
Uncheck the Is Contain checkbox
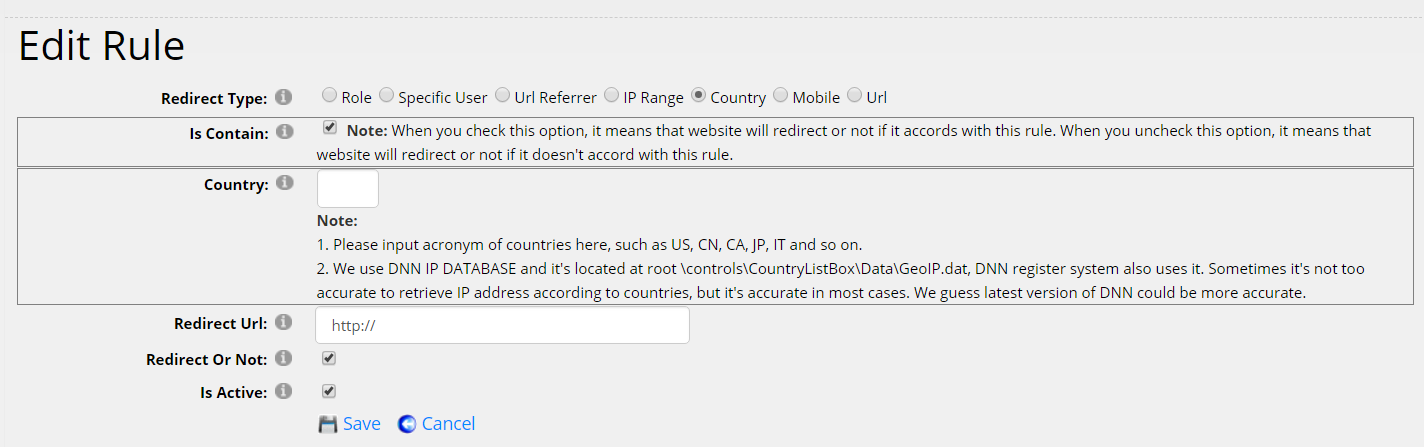pos(330,128)
